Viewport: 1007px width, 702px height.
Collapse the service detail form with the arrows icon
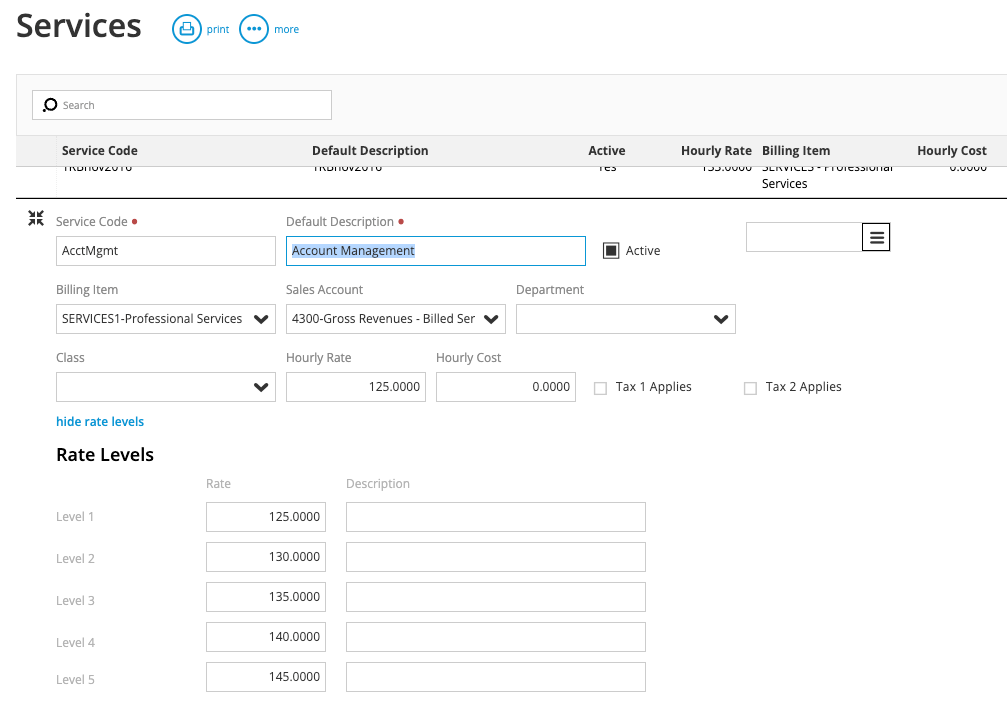coord(36,217)
